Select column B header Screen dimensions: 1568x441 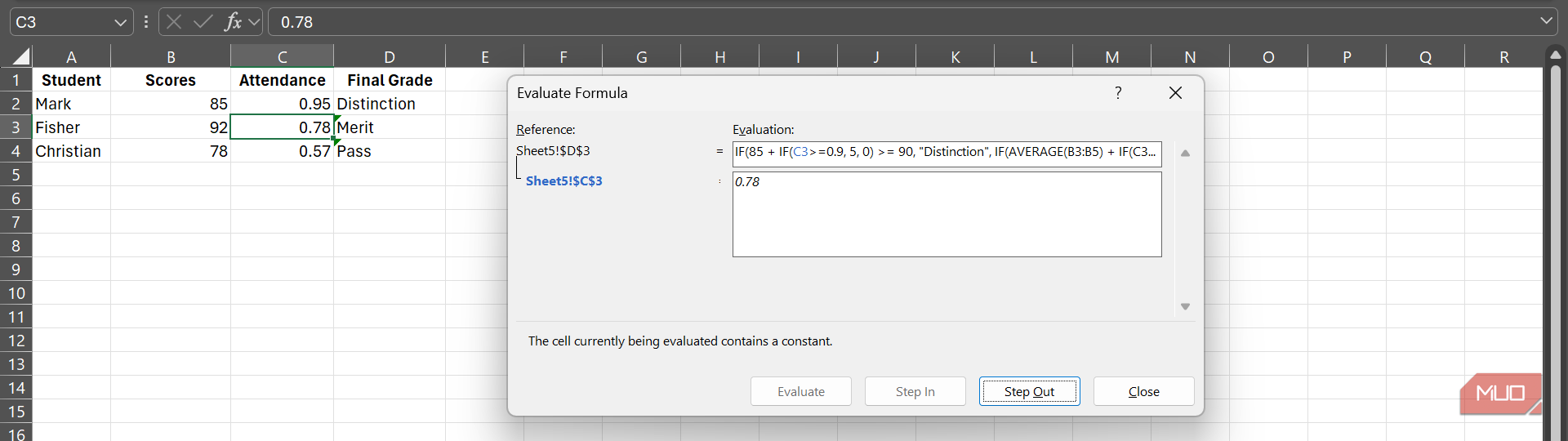(x=171, y=56)
